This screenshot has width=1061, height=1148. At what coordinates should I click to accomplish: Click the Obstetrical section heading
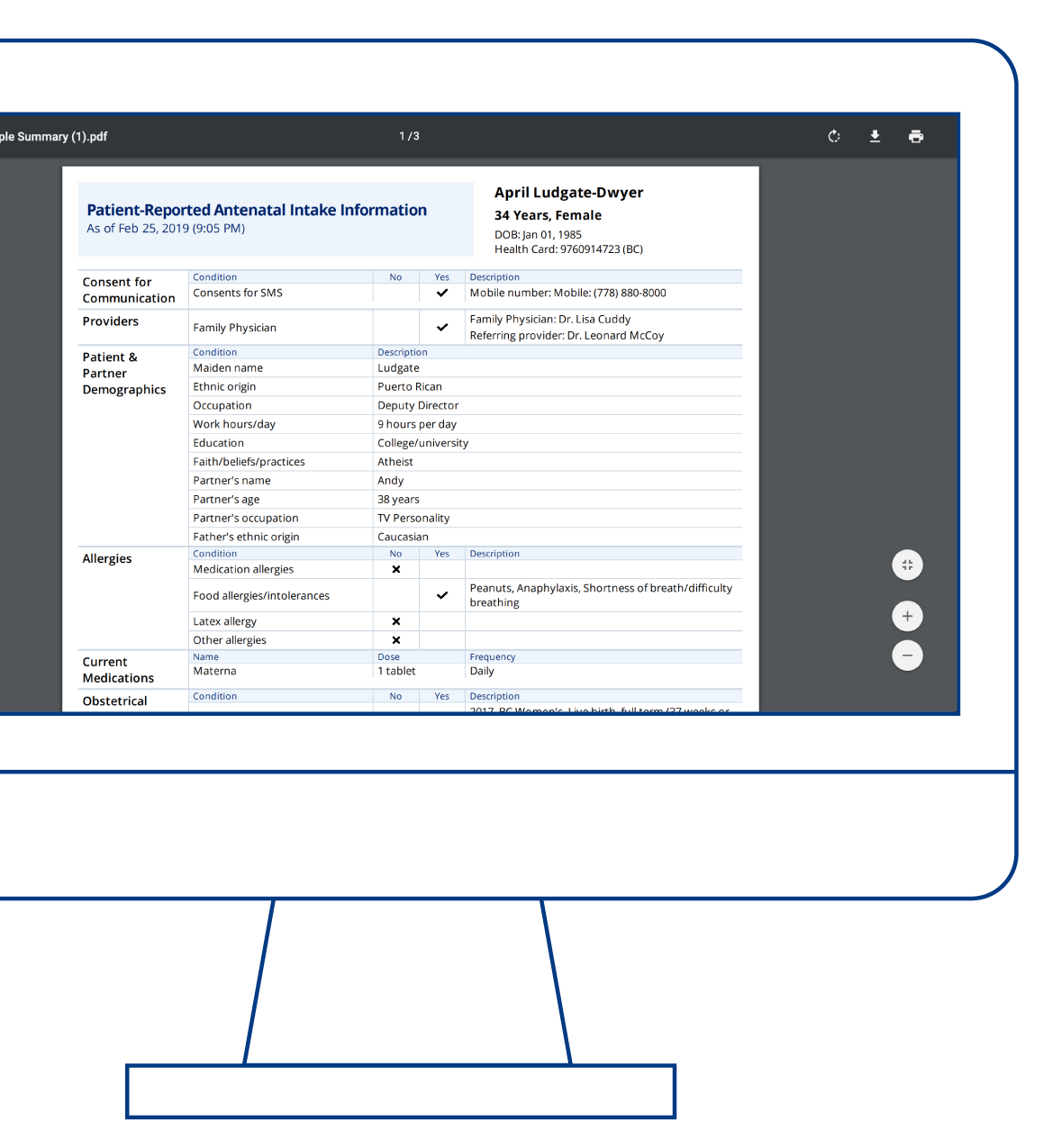click(114, 701)
